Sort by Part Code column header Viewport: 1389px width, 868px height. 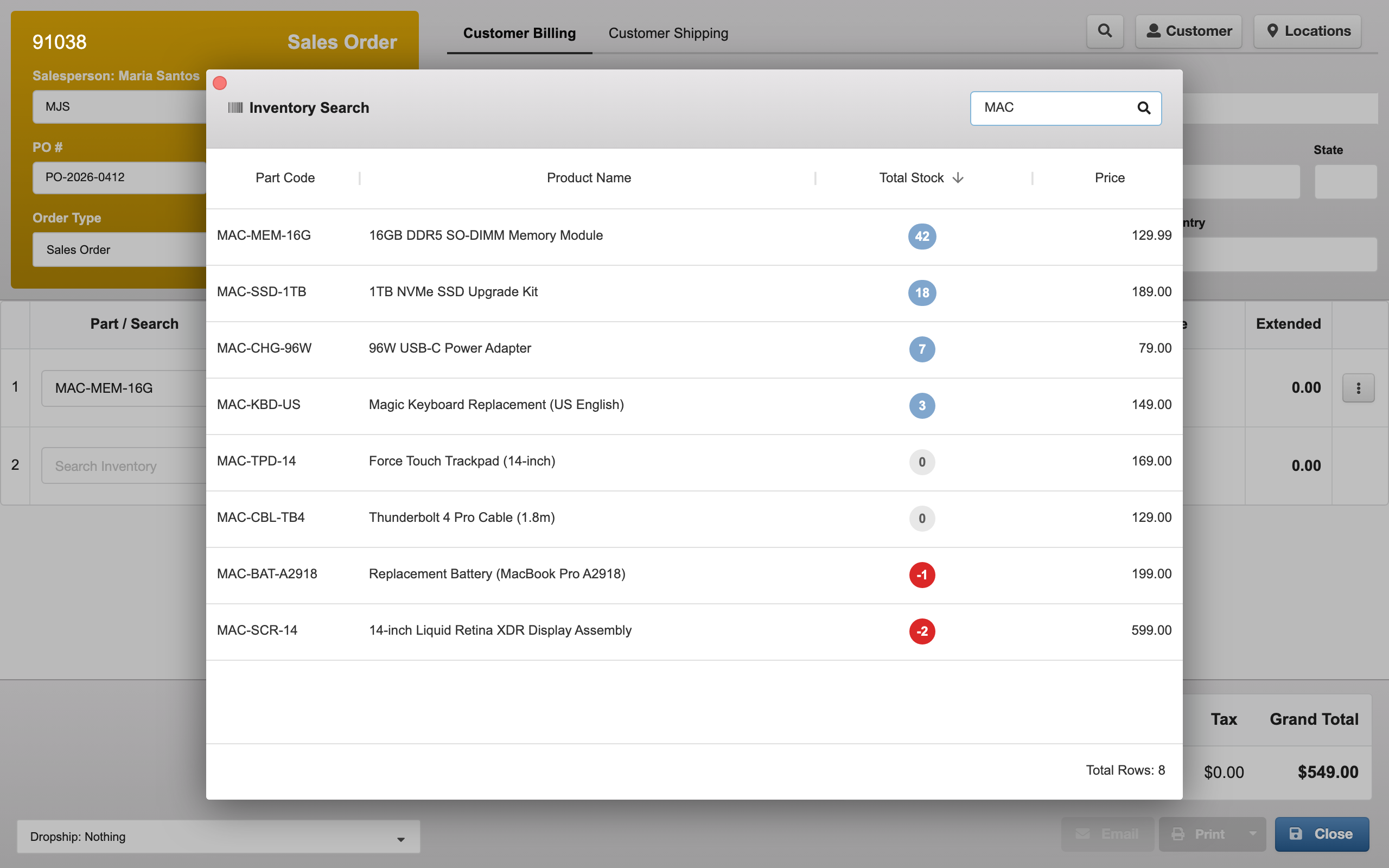(x=285, y=178)
